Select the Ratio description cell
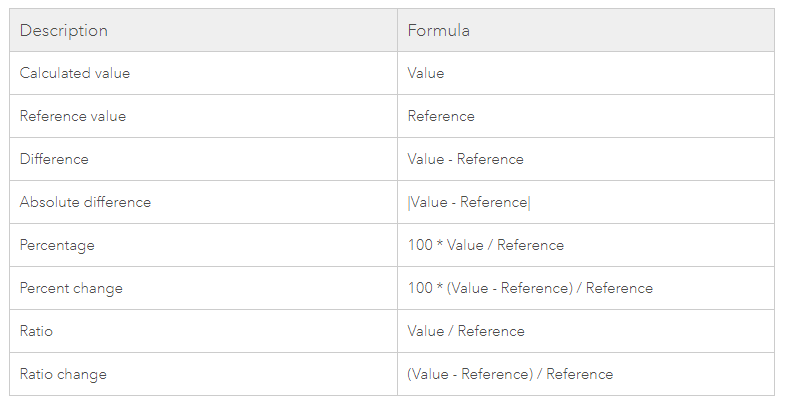Image resolution: width=795 pixels, height=419 pixels. pyautogui.click(x=36, y=332)
